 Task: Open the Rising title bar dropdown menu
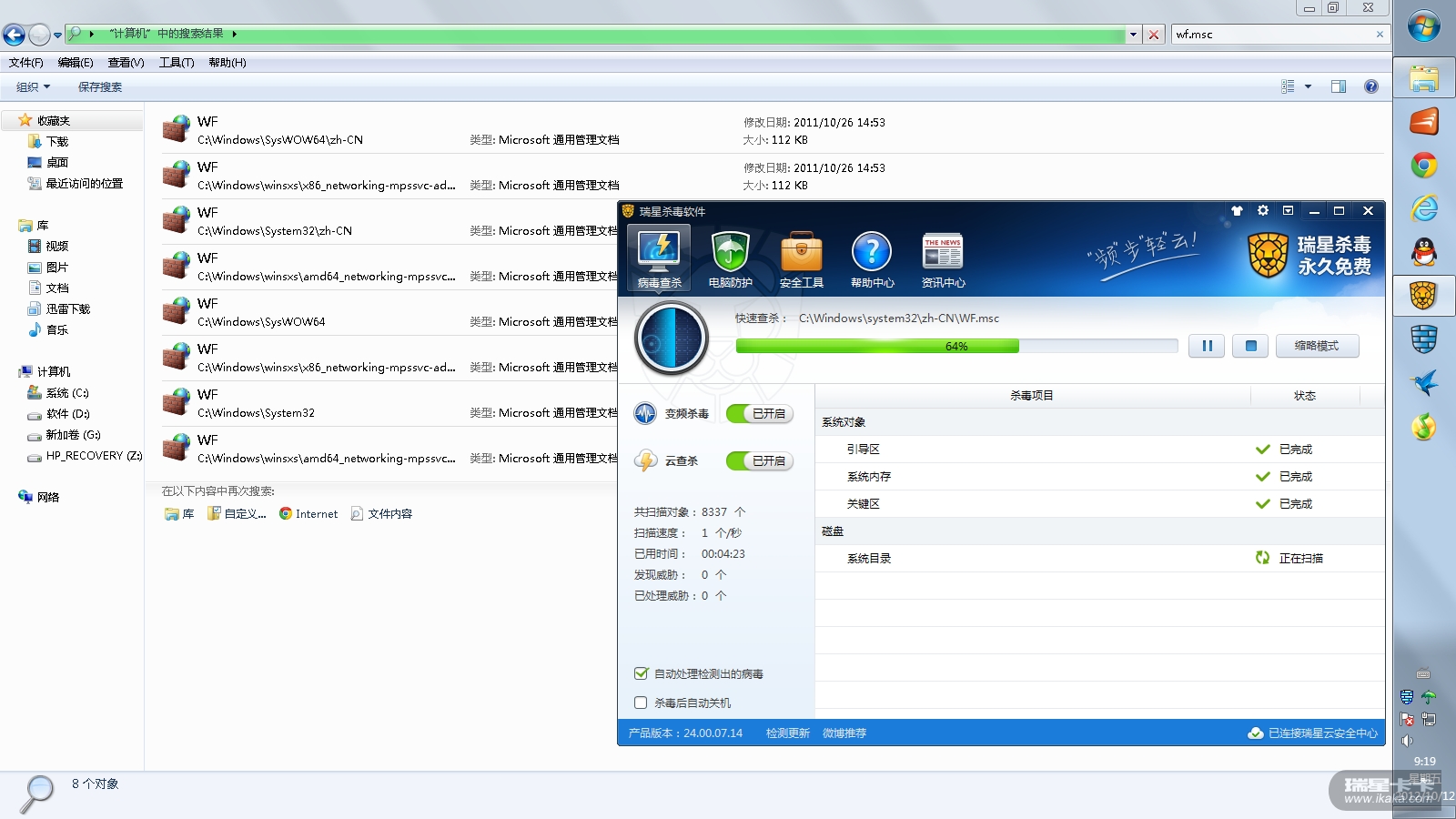click(1289, 211)
